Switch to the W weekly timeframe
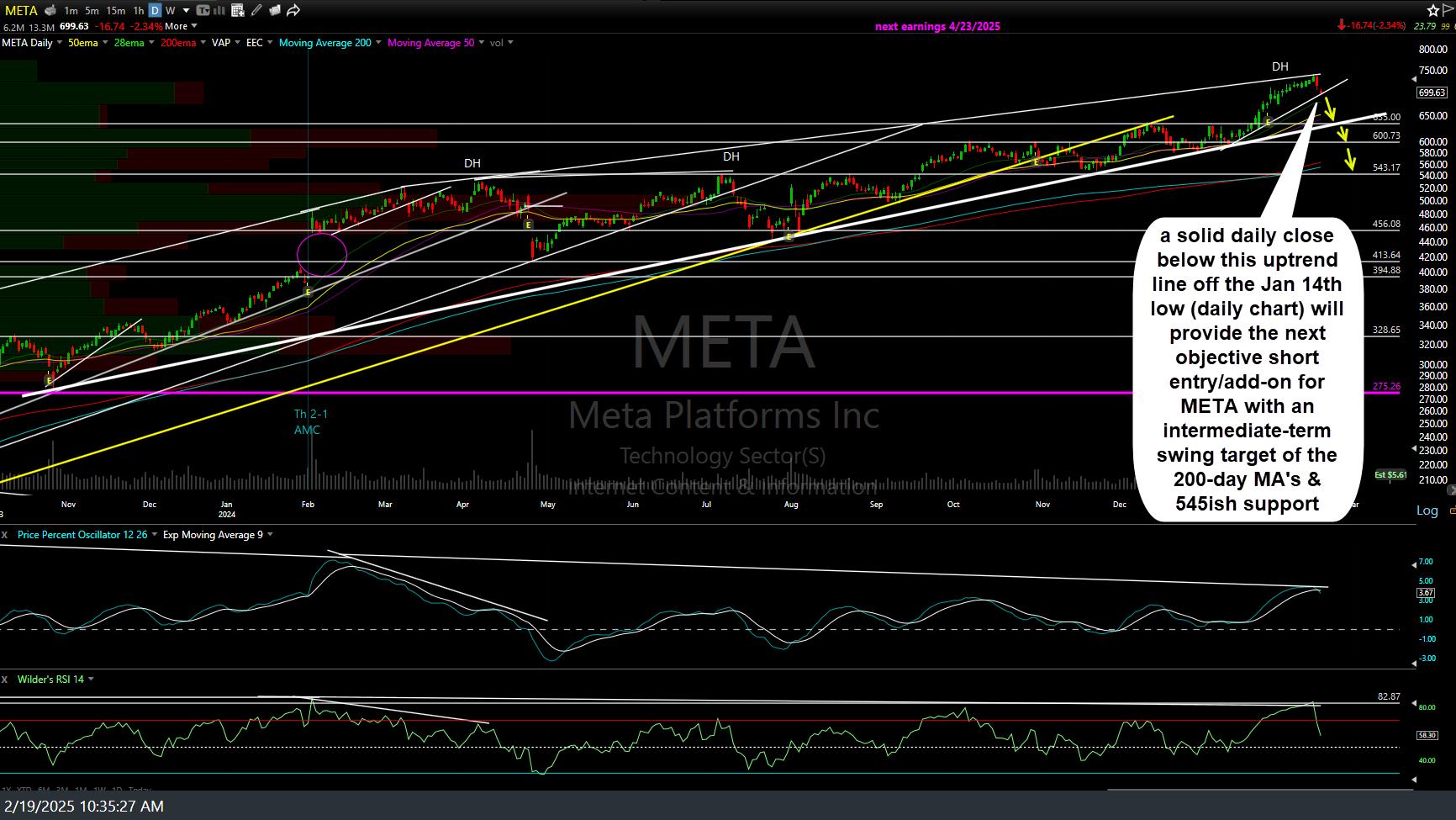 tap(171, 11)
